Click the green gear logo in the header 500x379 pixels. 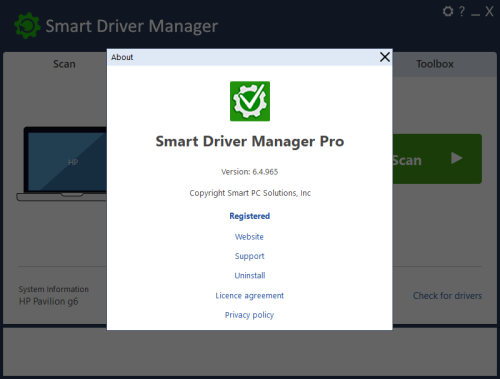pyautogui.click(x=27, y=26)
